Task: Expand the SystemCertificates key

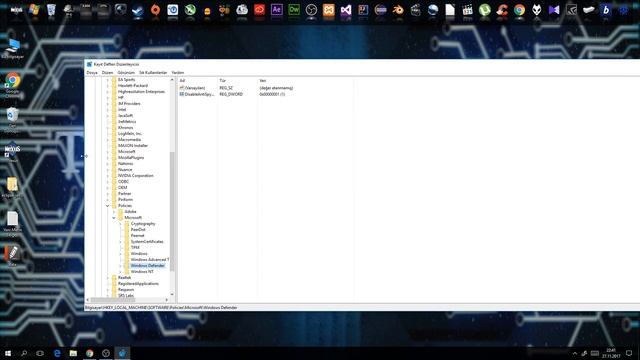Action: point(120,242)
